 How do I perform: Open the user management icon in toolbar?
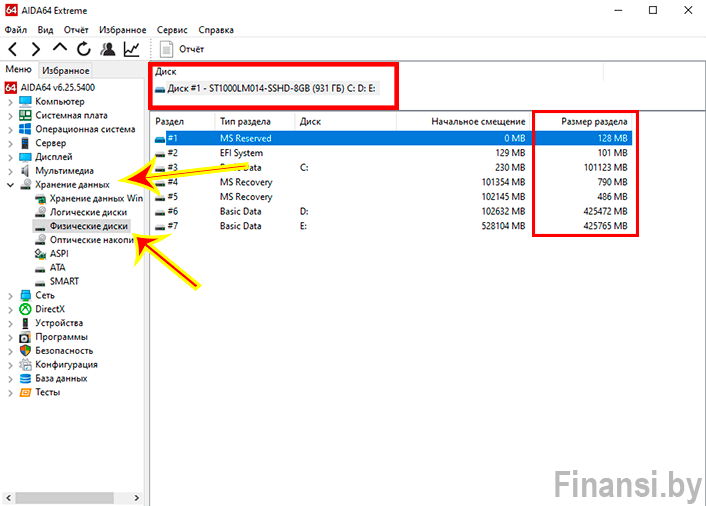point(108,49)
